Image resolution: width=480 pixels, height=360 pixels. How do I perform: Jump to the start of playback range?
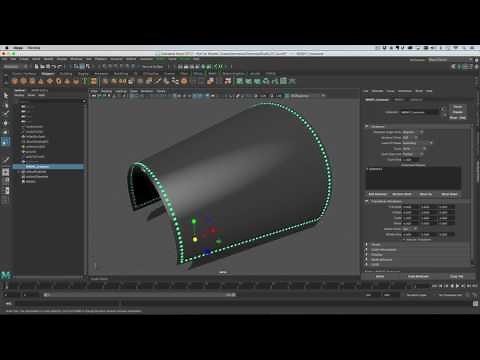(x=435, y=286)
